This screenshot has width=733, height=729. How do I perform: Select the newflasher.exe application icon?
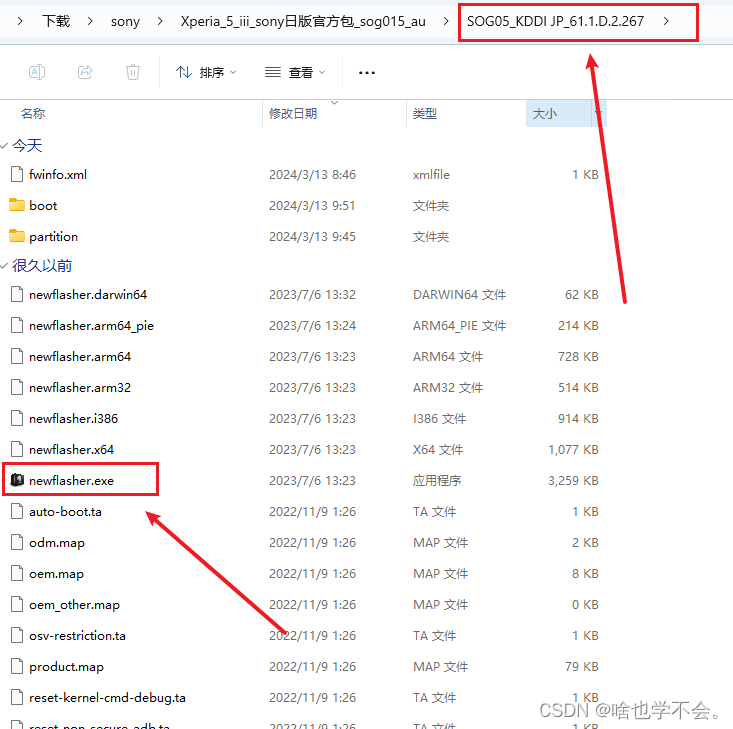point(17,480)
